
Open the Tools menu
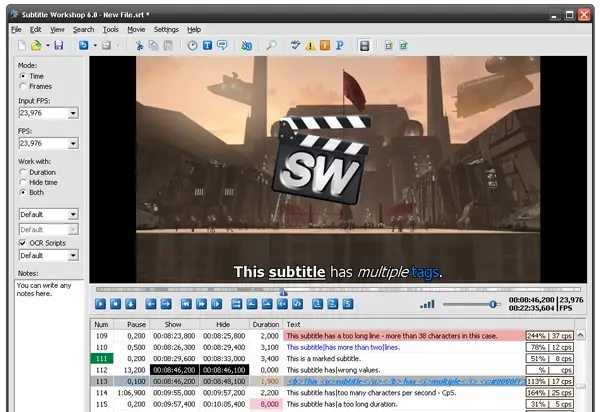(x=110, y=30)
